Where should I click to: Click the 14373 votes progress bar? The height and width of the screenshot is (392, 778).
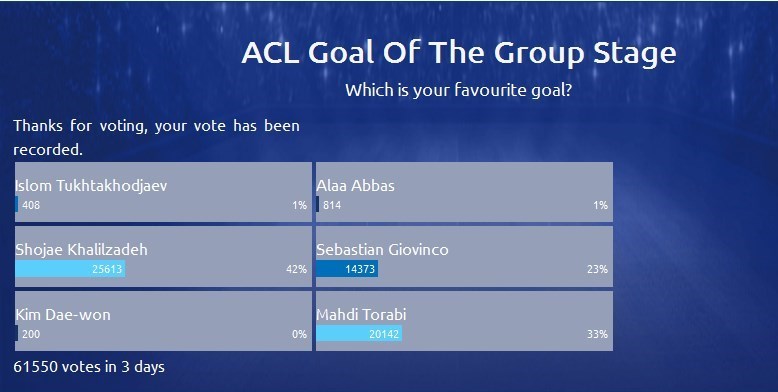click(347, 269)
